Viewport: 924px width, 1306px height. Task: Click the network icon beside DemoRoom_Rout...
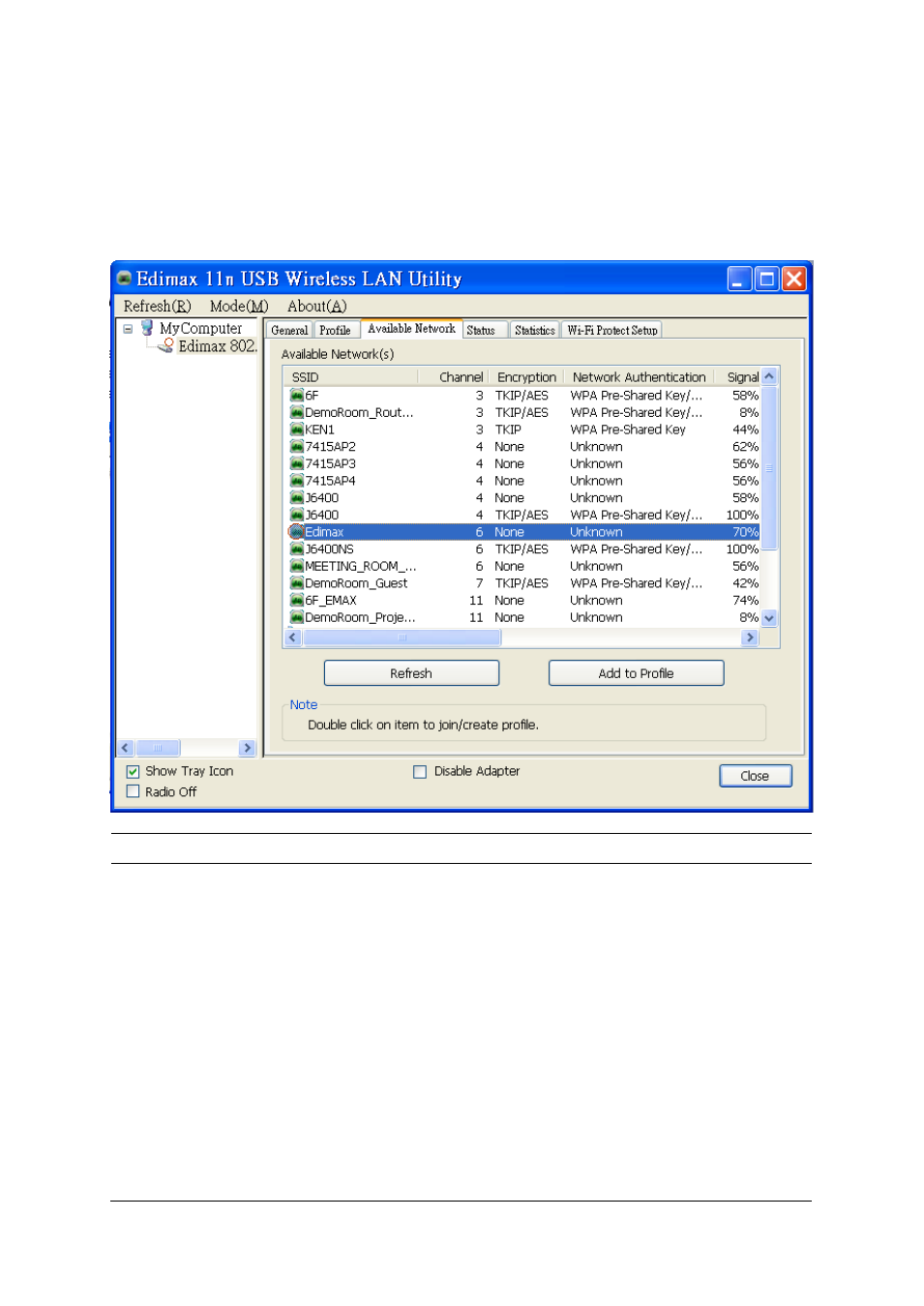click(297, 413)
